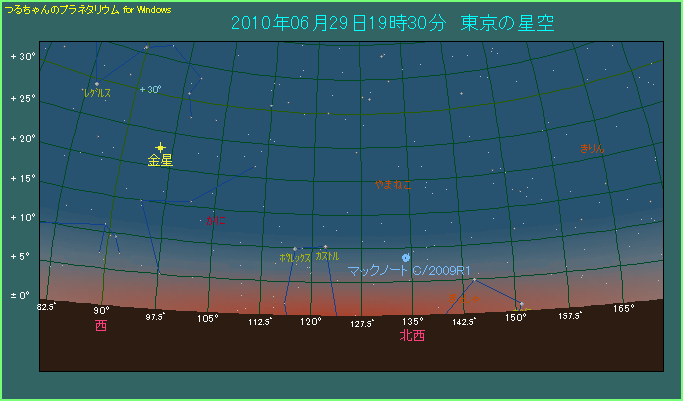Click the ±0° altitude scale label
Image resolution: width=683 pixels, height=401 pixels.
coord(20,296)
